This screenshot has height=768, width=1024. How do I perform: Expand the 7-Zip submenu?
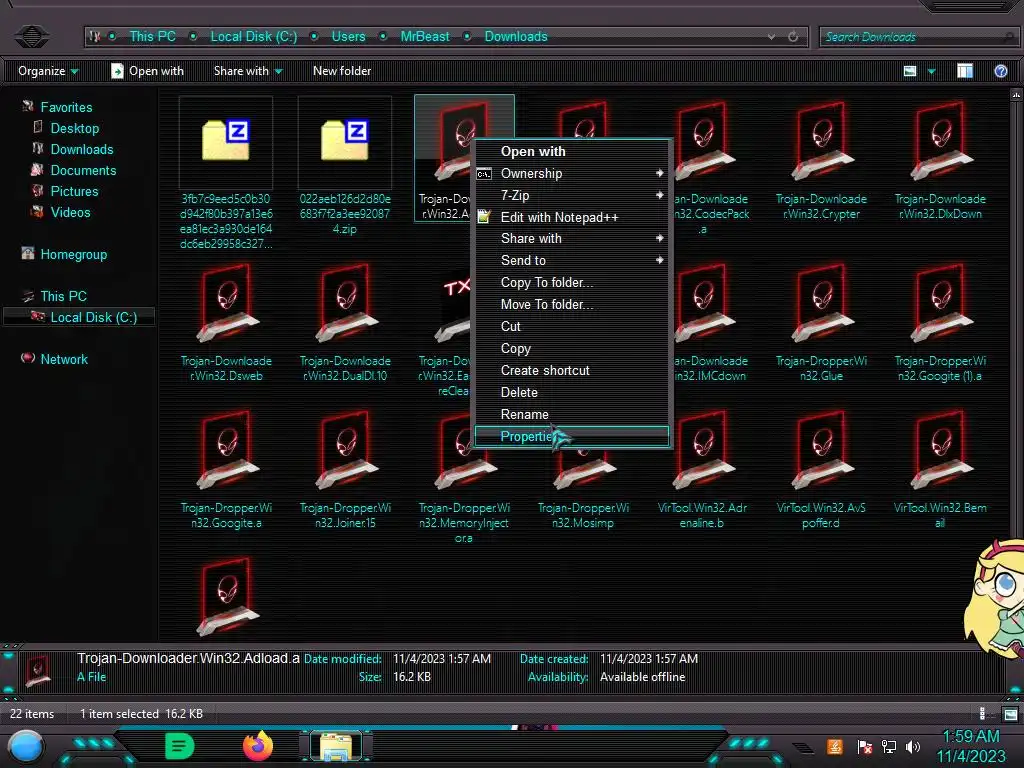(572, 195)
